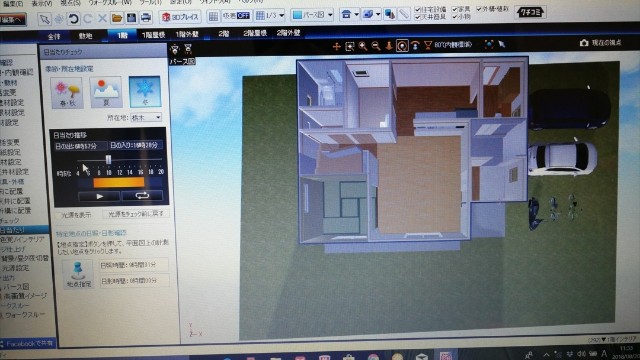This screenshot has width=640, height=360.
Task: Open the 所在地 location dropdown
Action: coord(146,118)
